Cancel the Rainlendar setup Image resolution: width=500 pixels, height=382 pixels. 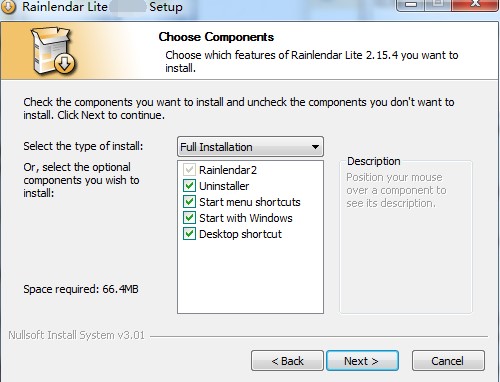coord(448,361)
